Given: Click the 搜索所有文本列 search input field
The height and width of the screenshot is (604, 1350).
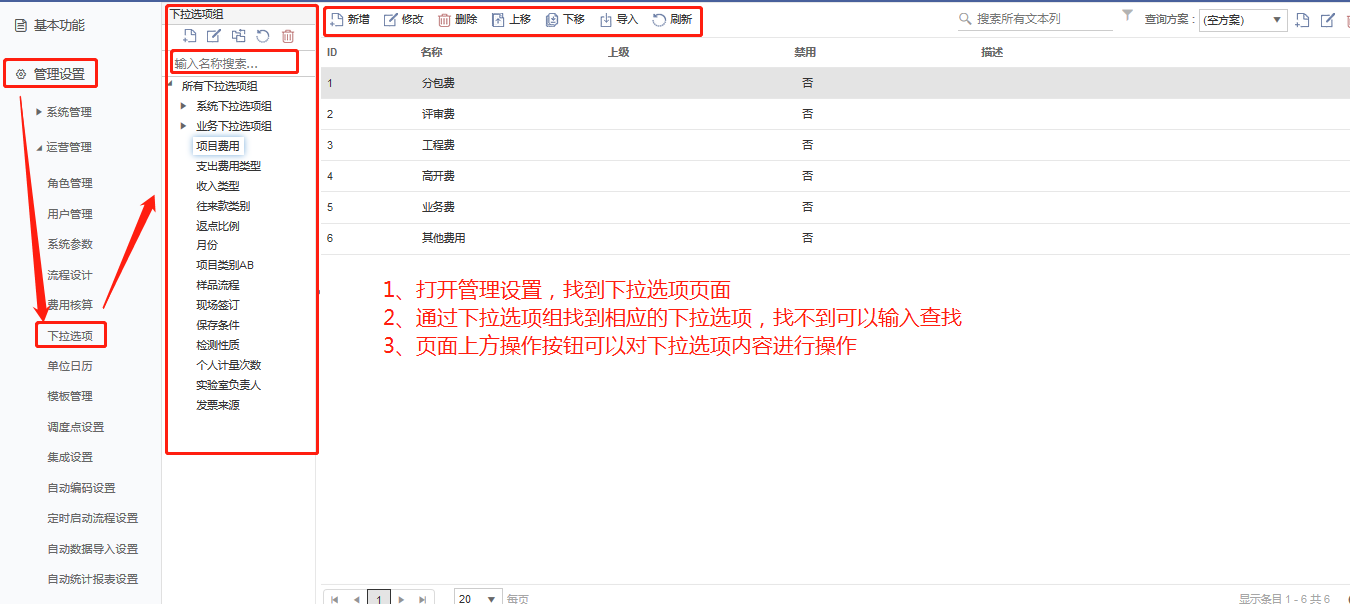Looking at the screenshot, I should pyautogui.click(x=1035, y=17).
